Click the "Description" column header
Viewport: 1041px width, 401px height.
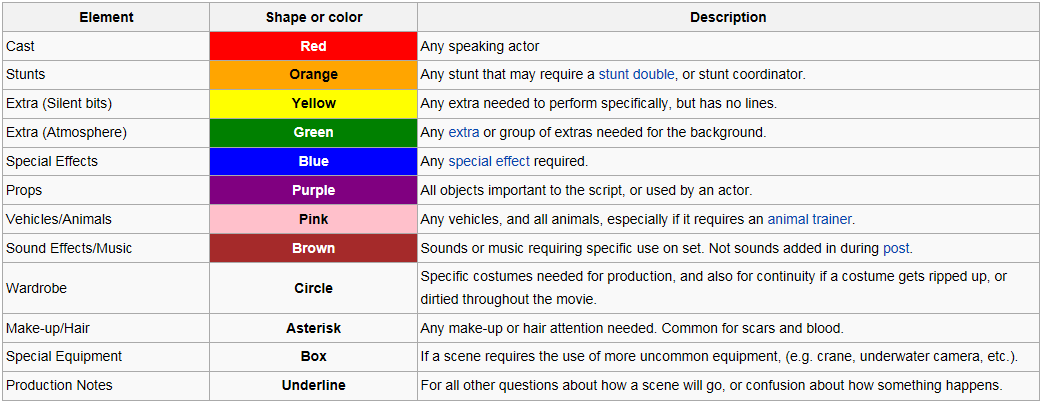pyautogui.click(x=728, y=18)
